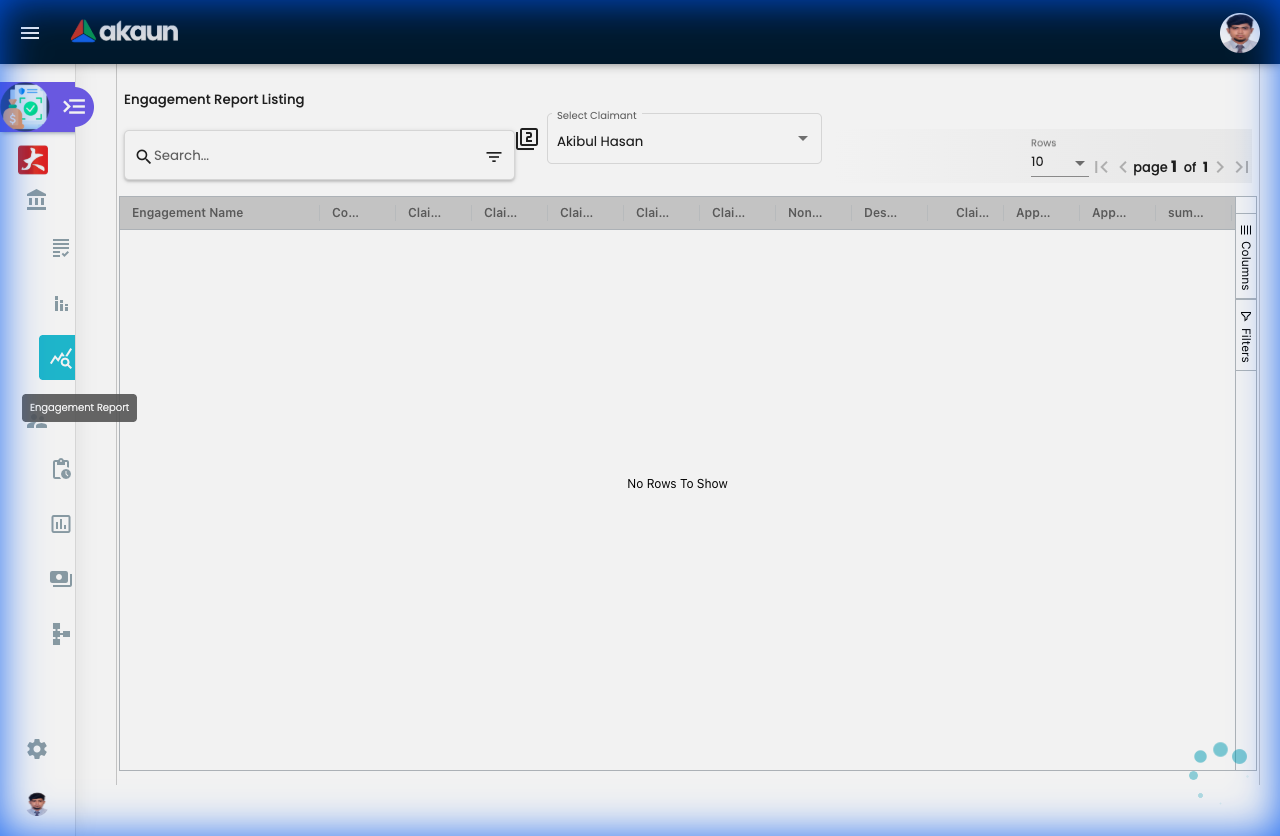This screenshot has width=1280, height=836.
Task: Select the workflow/hierarchy icon in sidebar
Action: [x=60, y=633]
